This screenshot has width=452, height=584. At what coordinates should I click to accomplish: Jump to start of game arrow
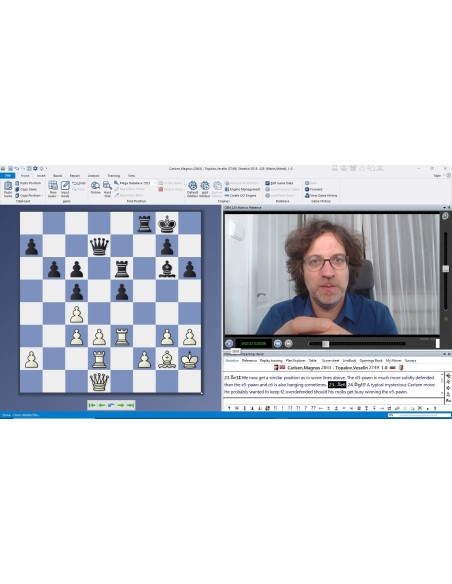point(92,405)
